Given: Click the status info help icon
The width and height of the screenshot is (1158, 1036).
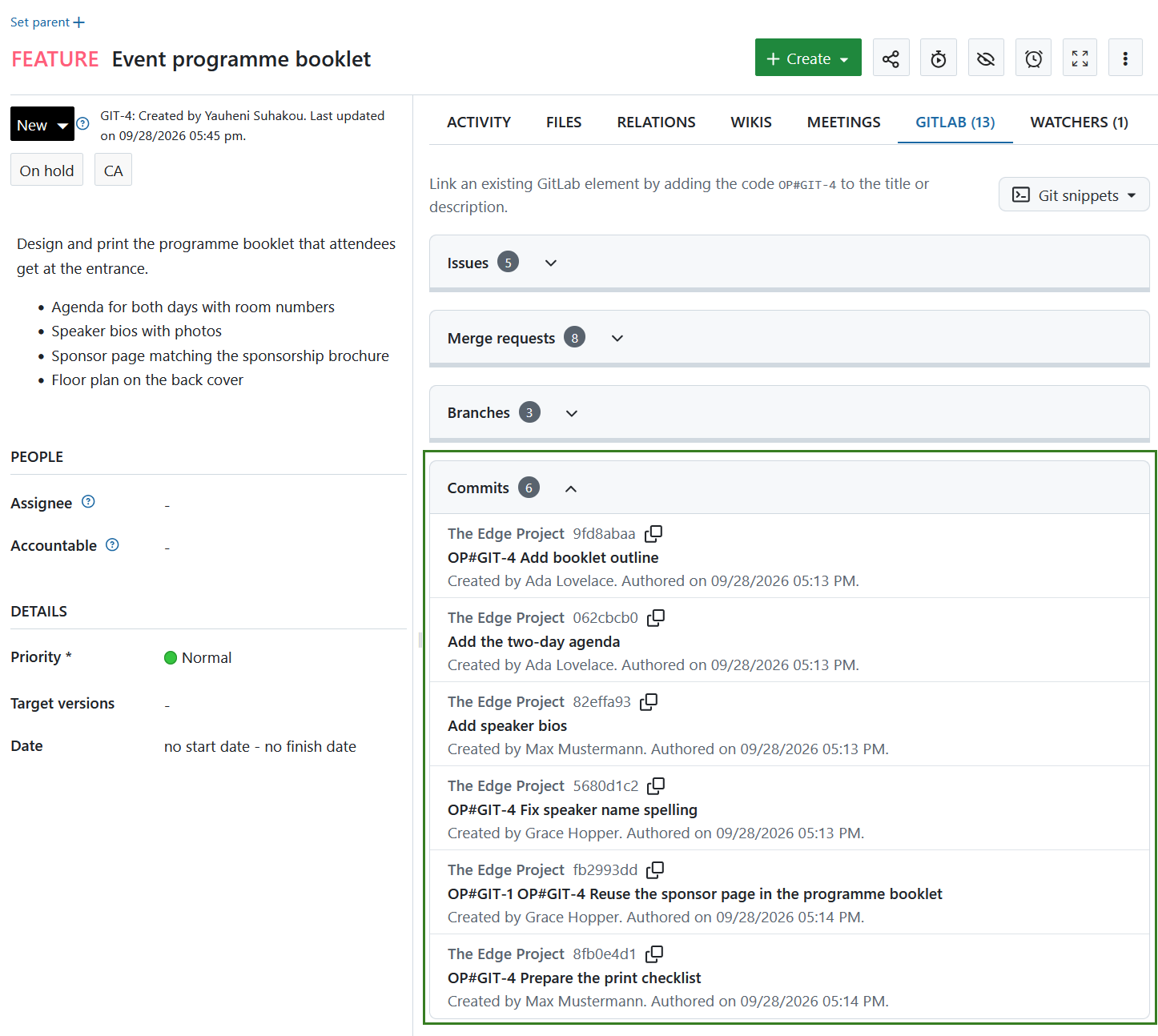Looking at the screenshot, I should tap(82, 124).
